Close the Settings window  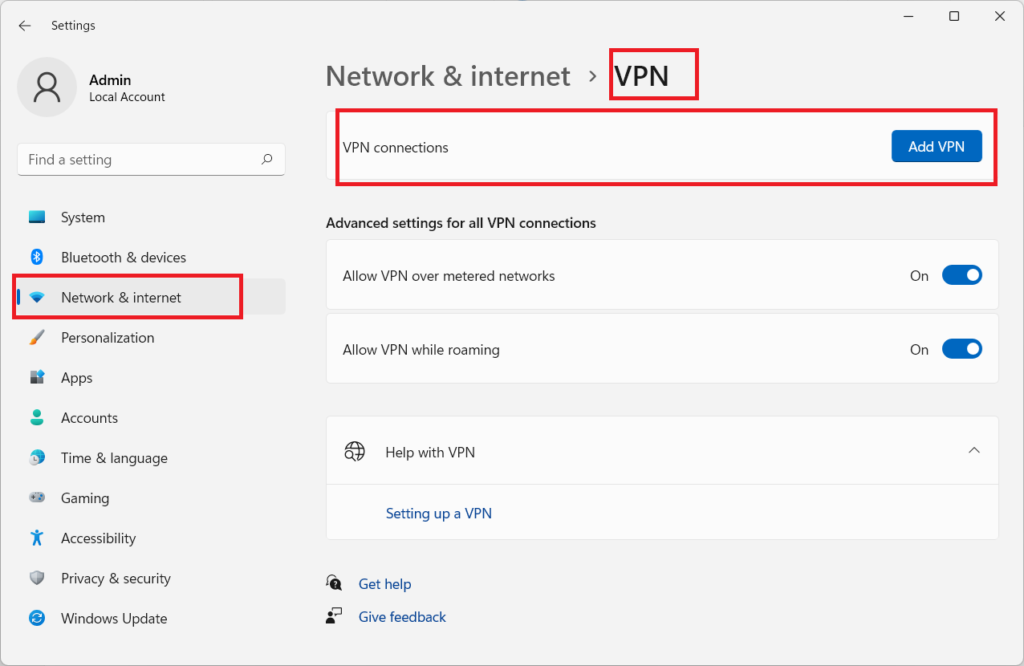point(1000,16)
